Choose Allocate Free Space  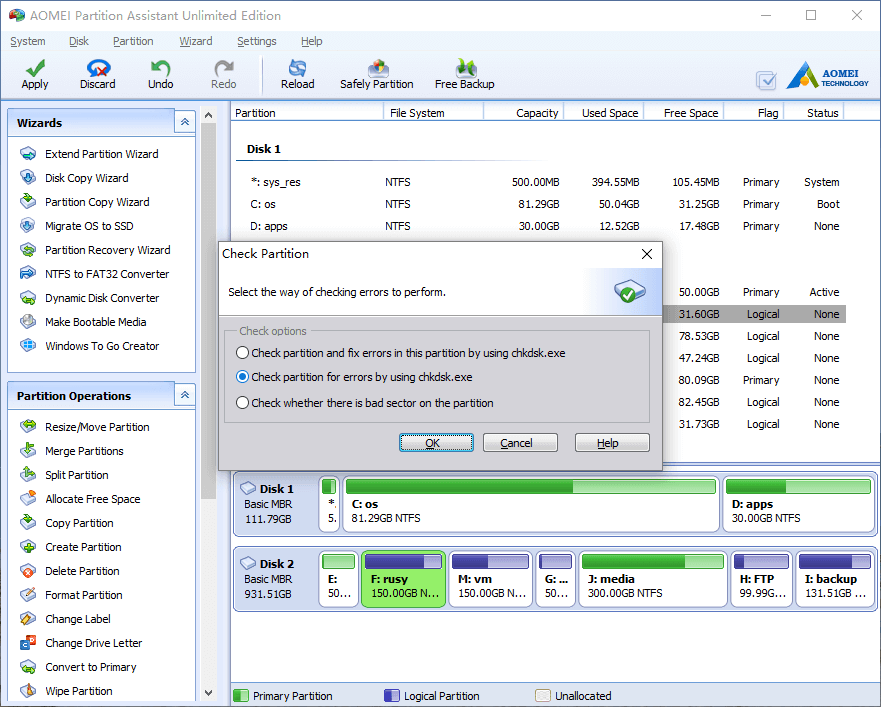click(x=92, y=499)
